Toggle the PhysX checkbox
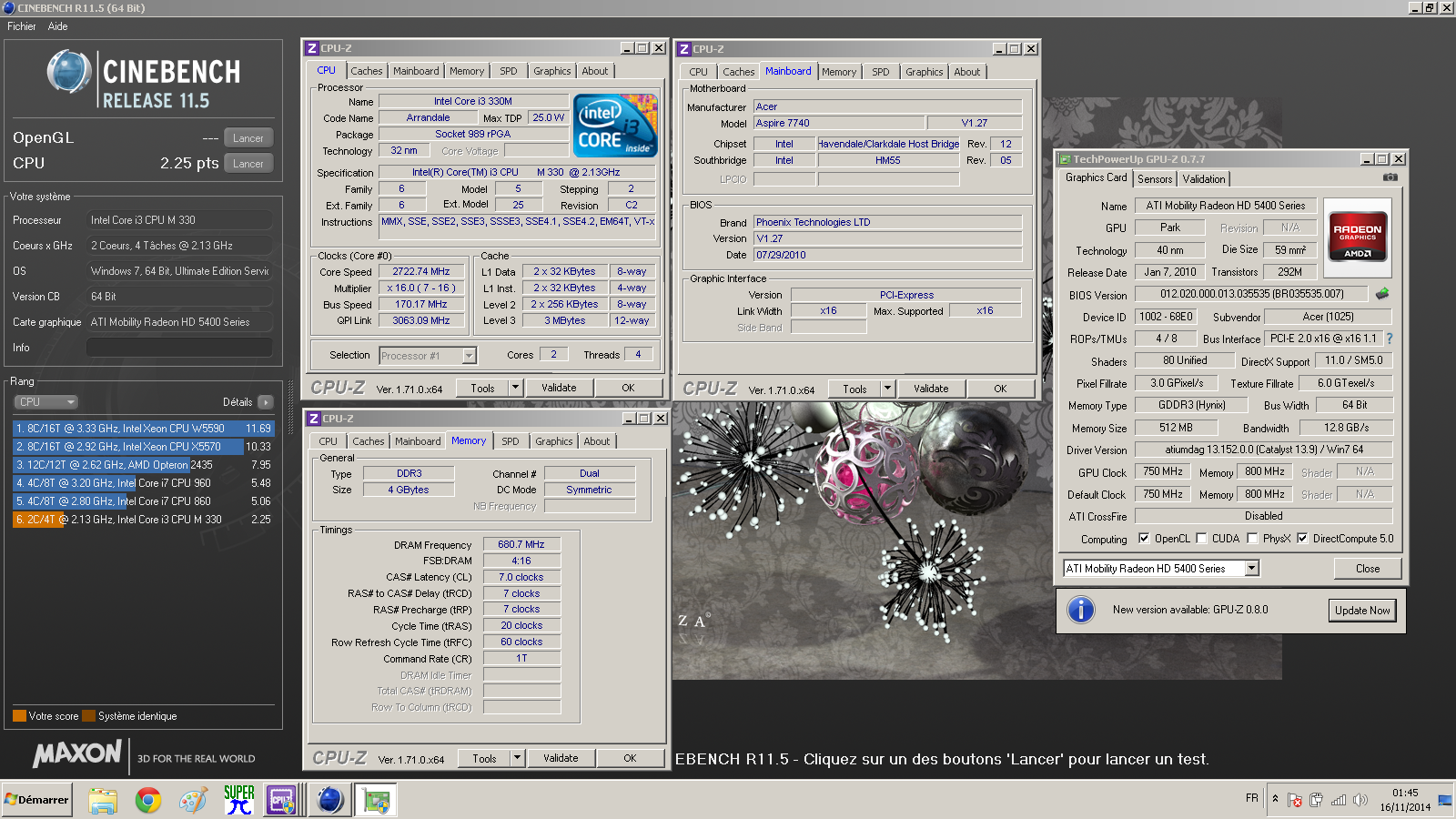The image size is (1456, 819). tap(1252, 538)
